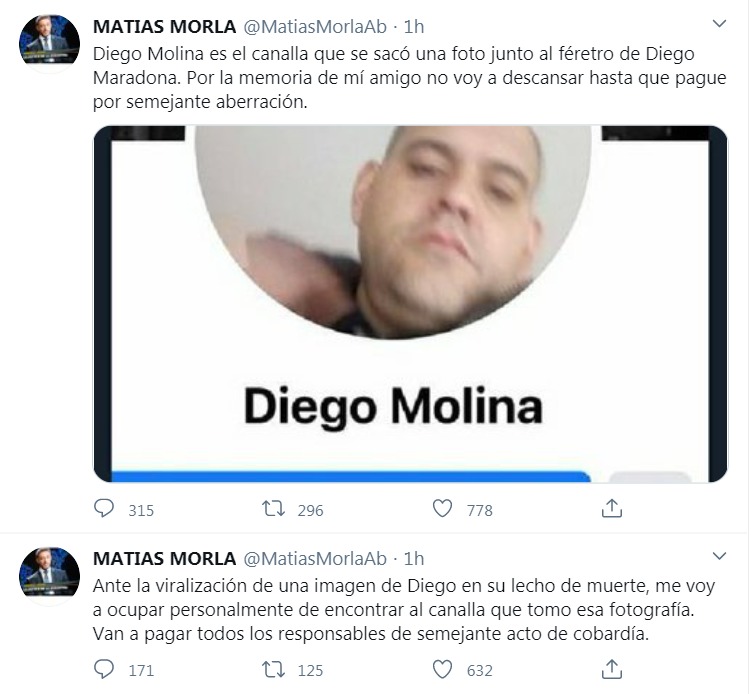Like the tweet with 778 likes

point(442,508)
